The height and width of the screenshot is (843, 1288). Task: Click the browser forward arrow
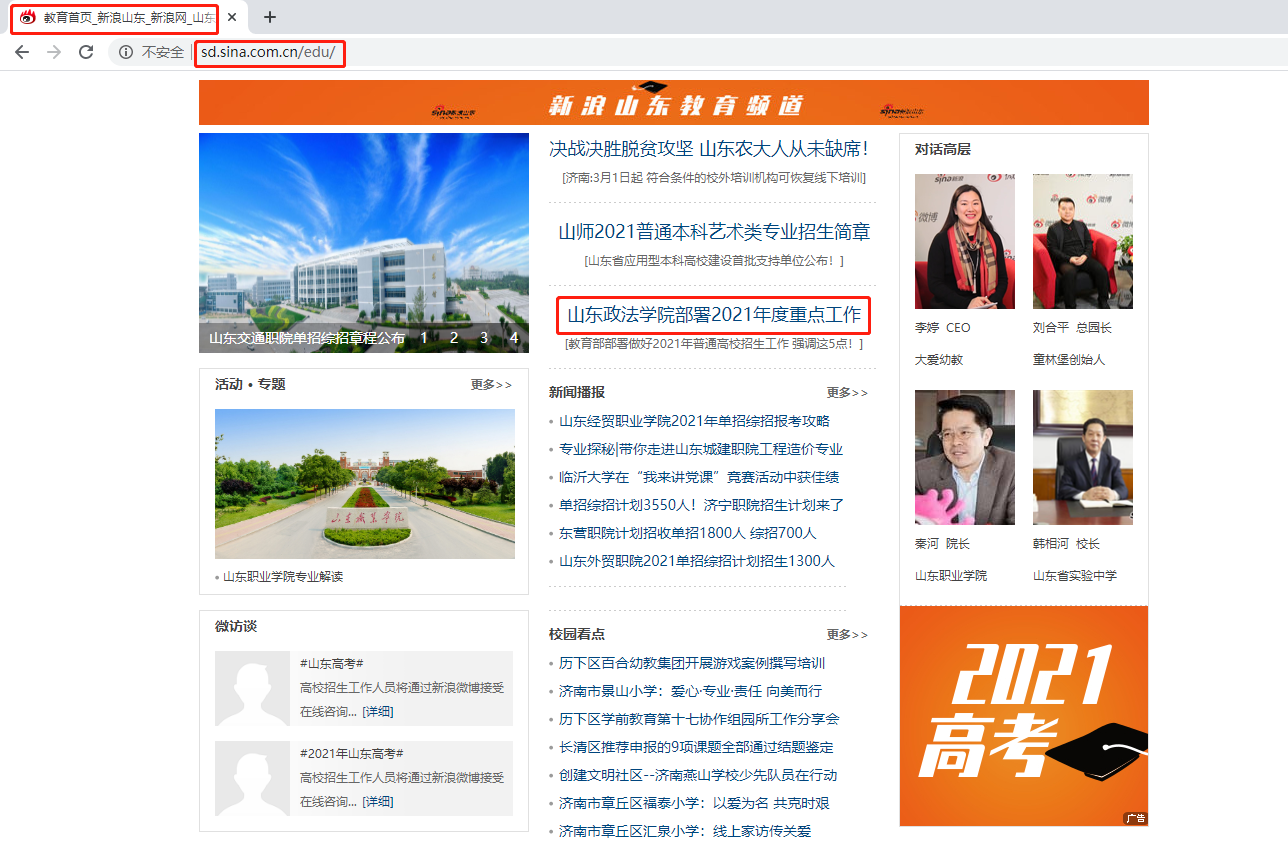[x=54, y=52]
